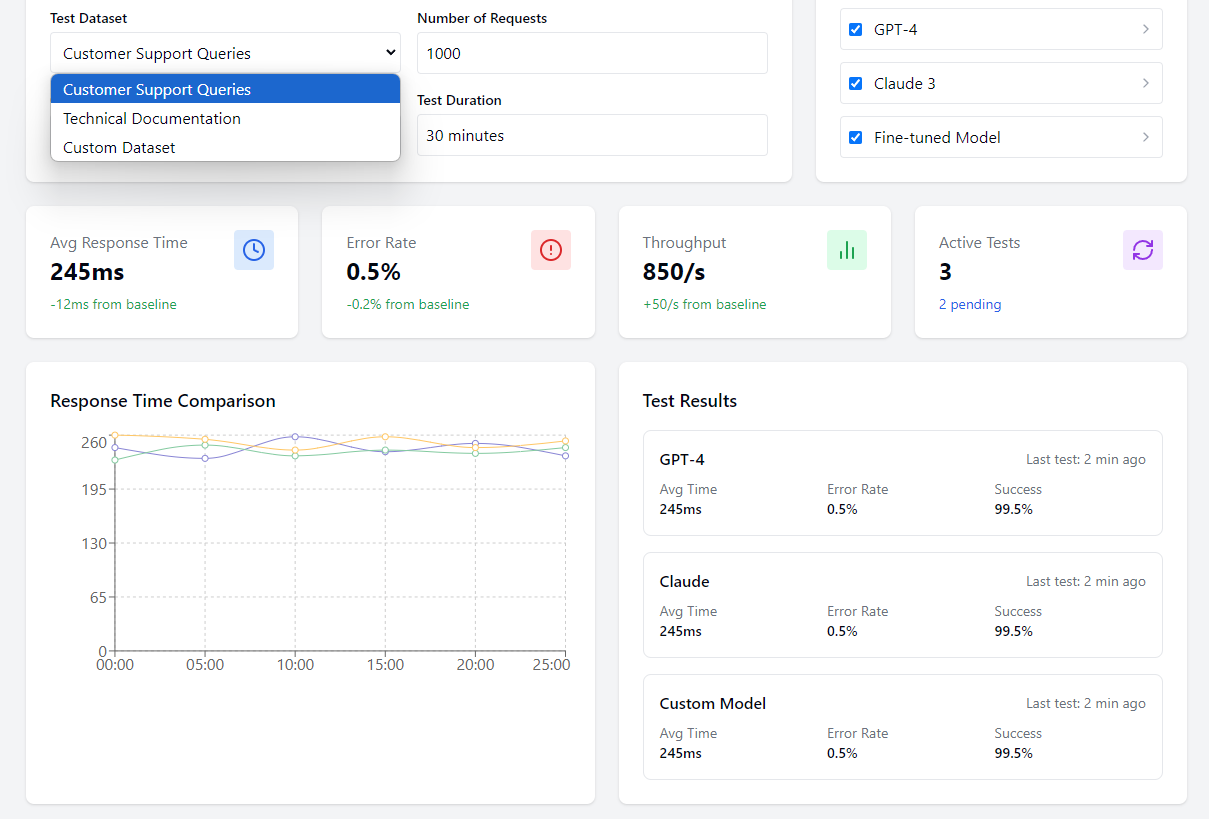Click the green bar chart Throughput icon
This screenshot has width=1209, height=819.
847,250
